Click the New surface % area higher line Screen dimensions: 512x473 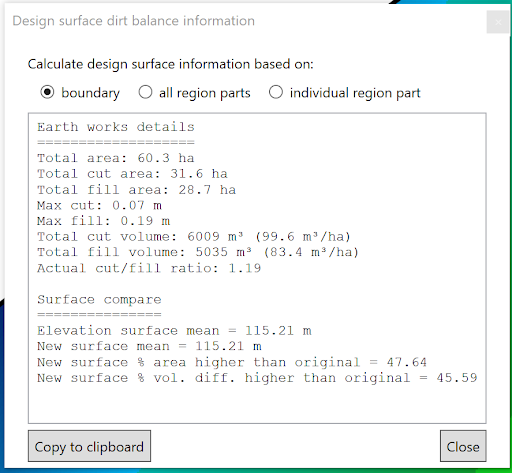coord(232,362)
